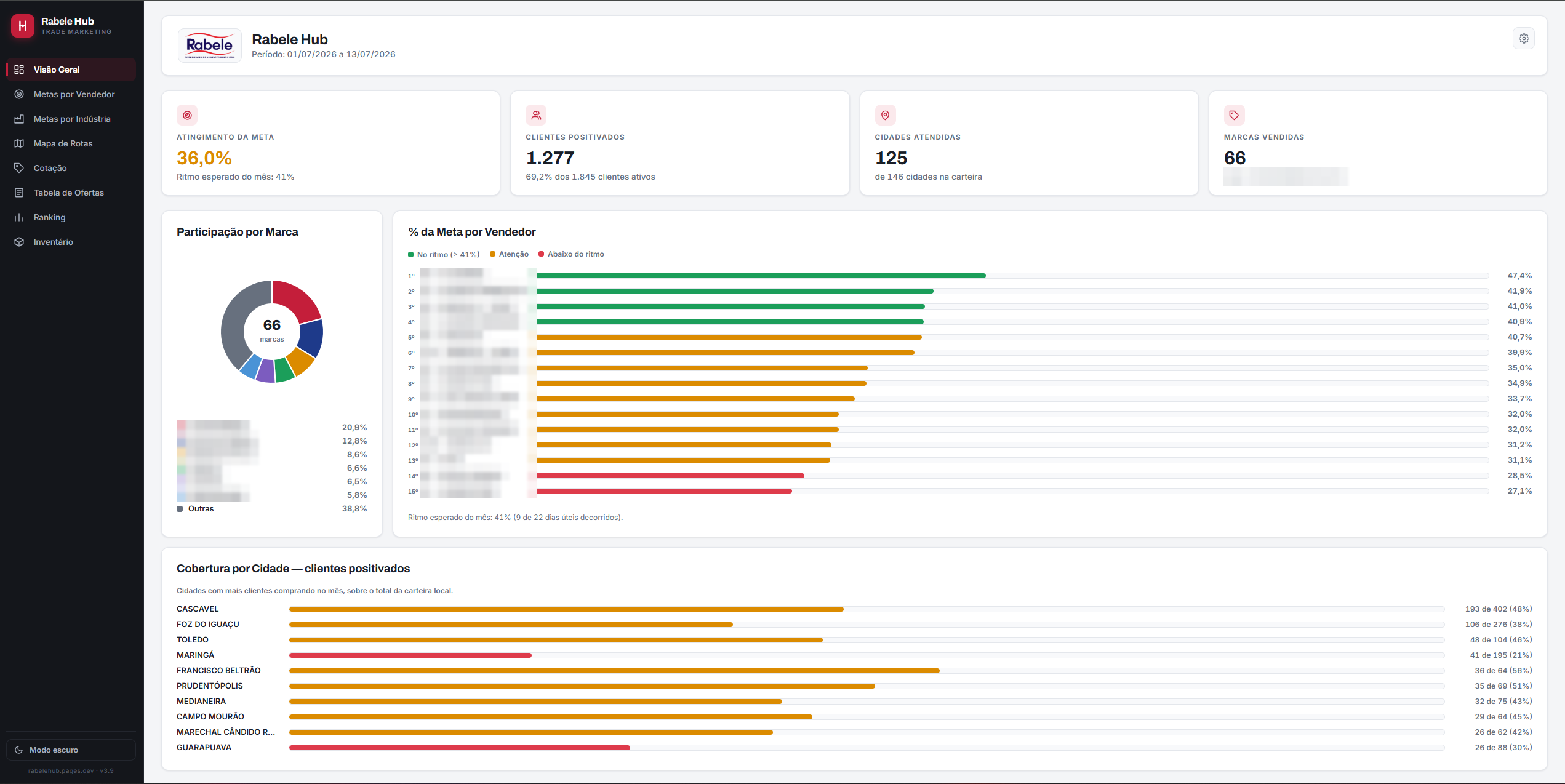Click 'de 146 cidades na carteira' text

point(928,177)
